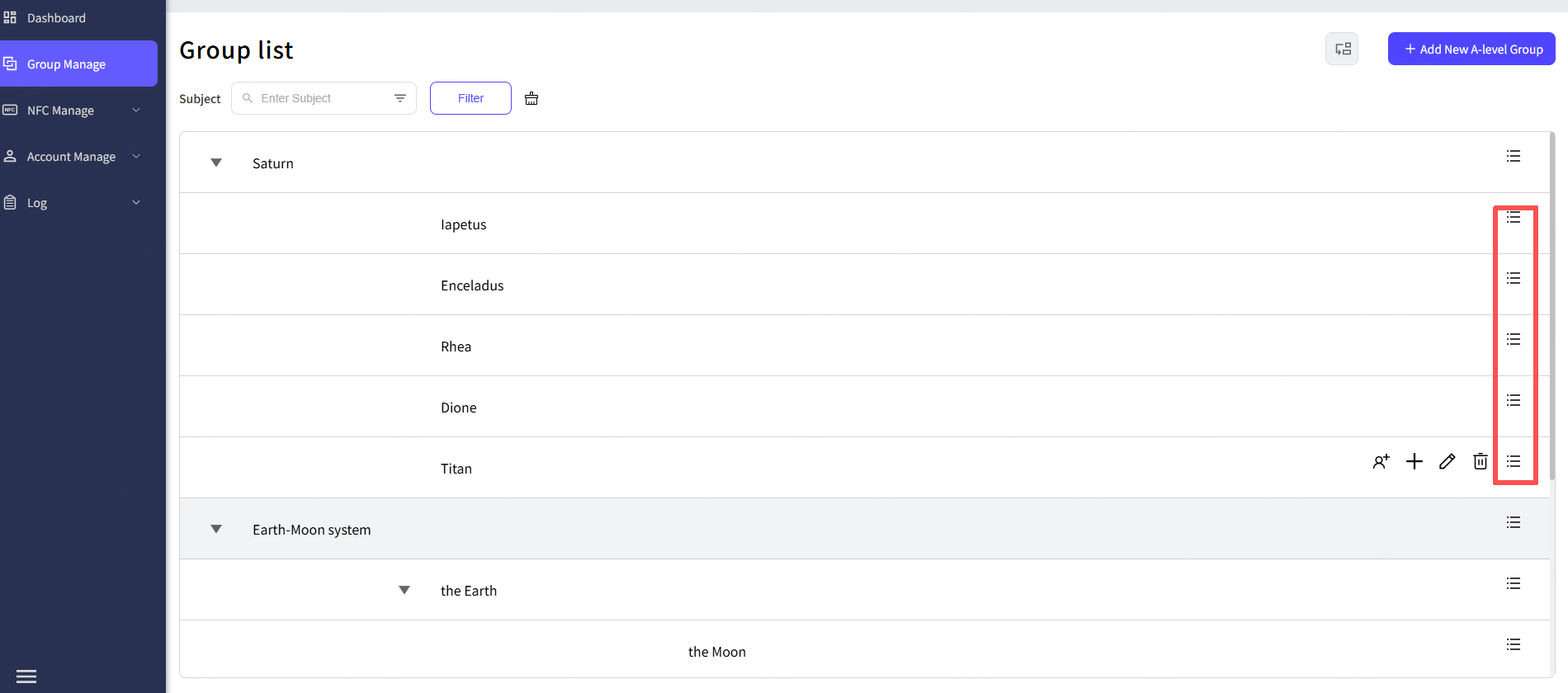Screen dimensions: 1568x693
Task: Collapse the Earth-Moon system group
Action: (216, 530)
